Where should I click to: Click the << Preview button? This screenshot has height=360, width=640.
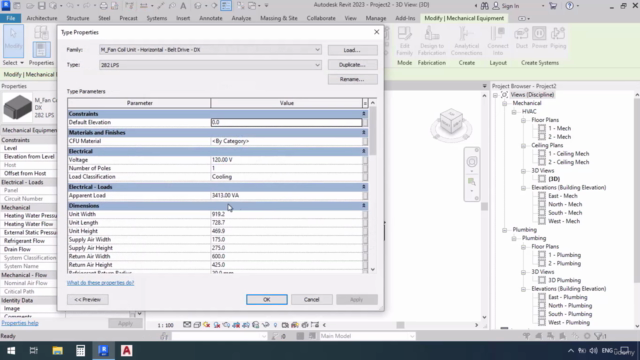87,300
